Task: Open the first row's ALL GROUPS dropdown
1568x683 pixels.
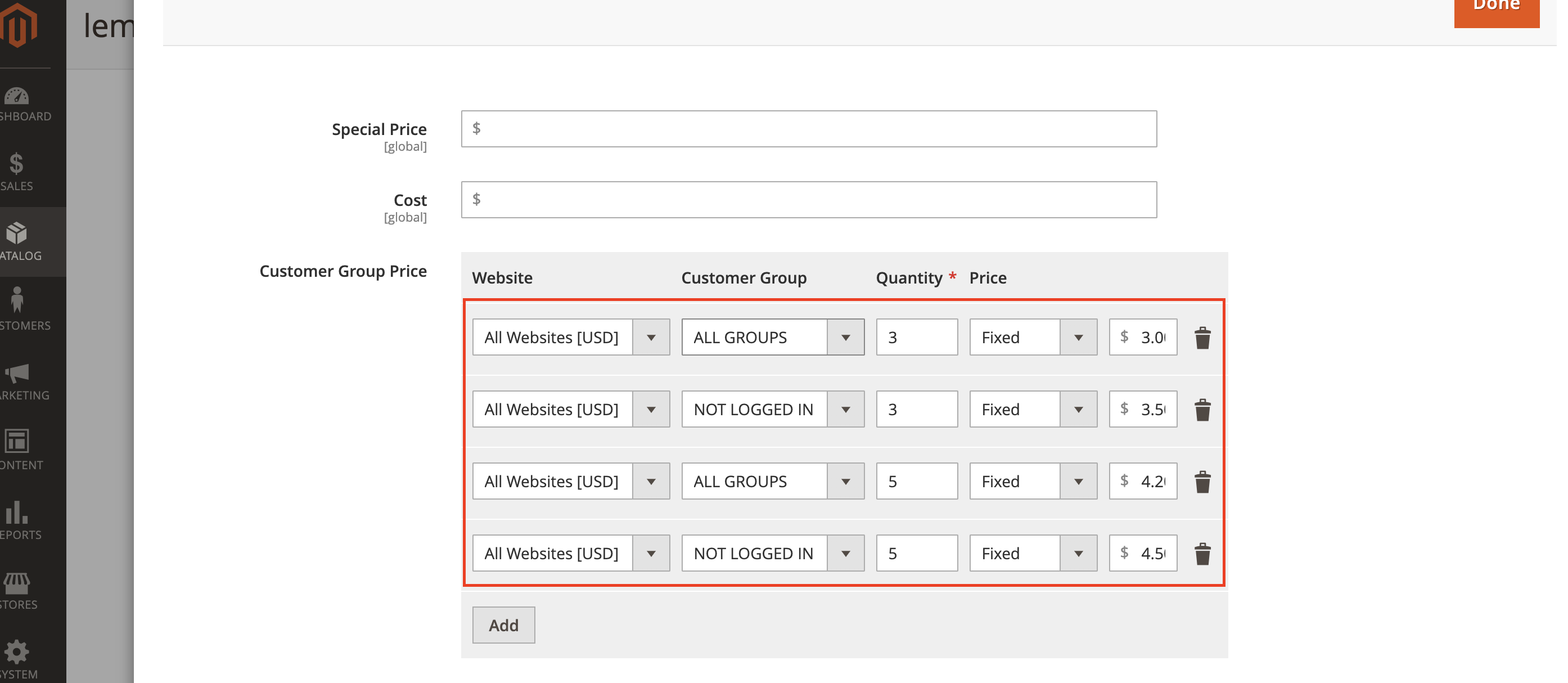Action: (x=772, y=337)
